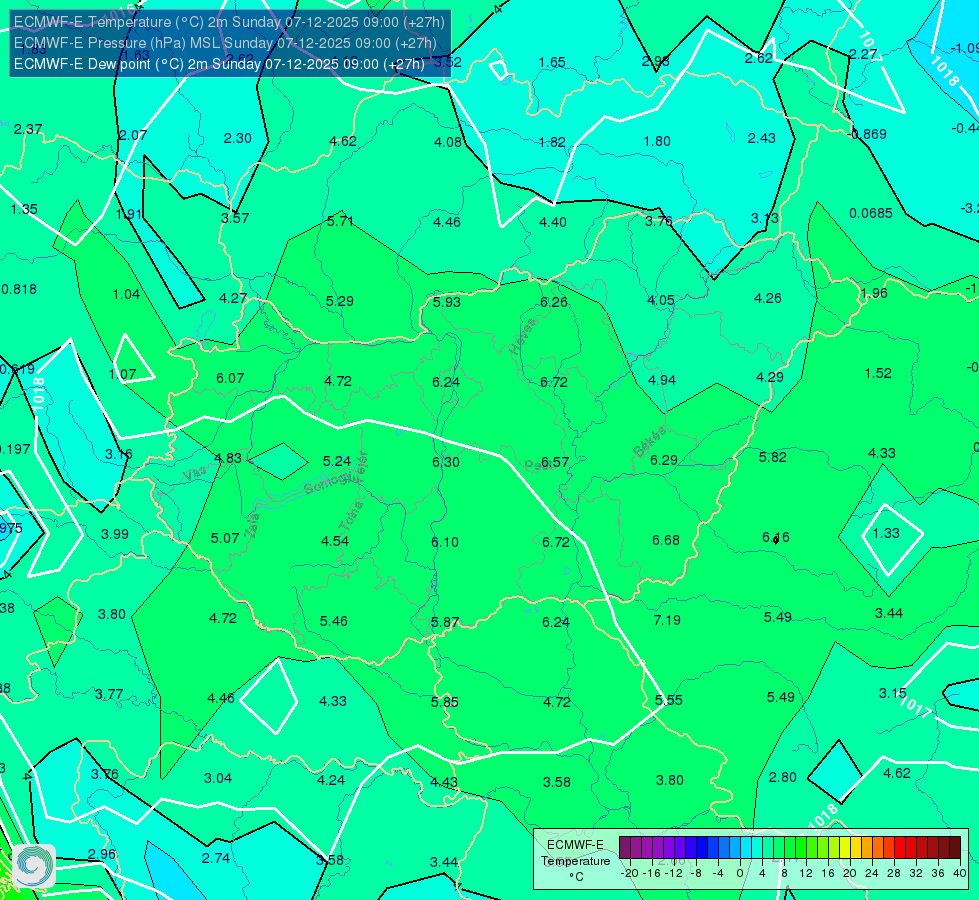Viewport: 979px width, 900px height.
Task: Click the 1.96 temperature value
Action: coord(873,294)
